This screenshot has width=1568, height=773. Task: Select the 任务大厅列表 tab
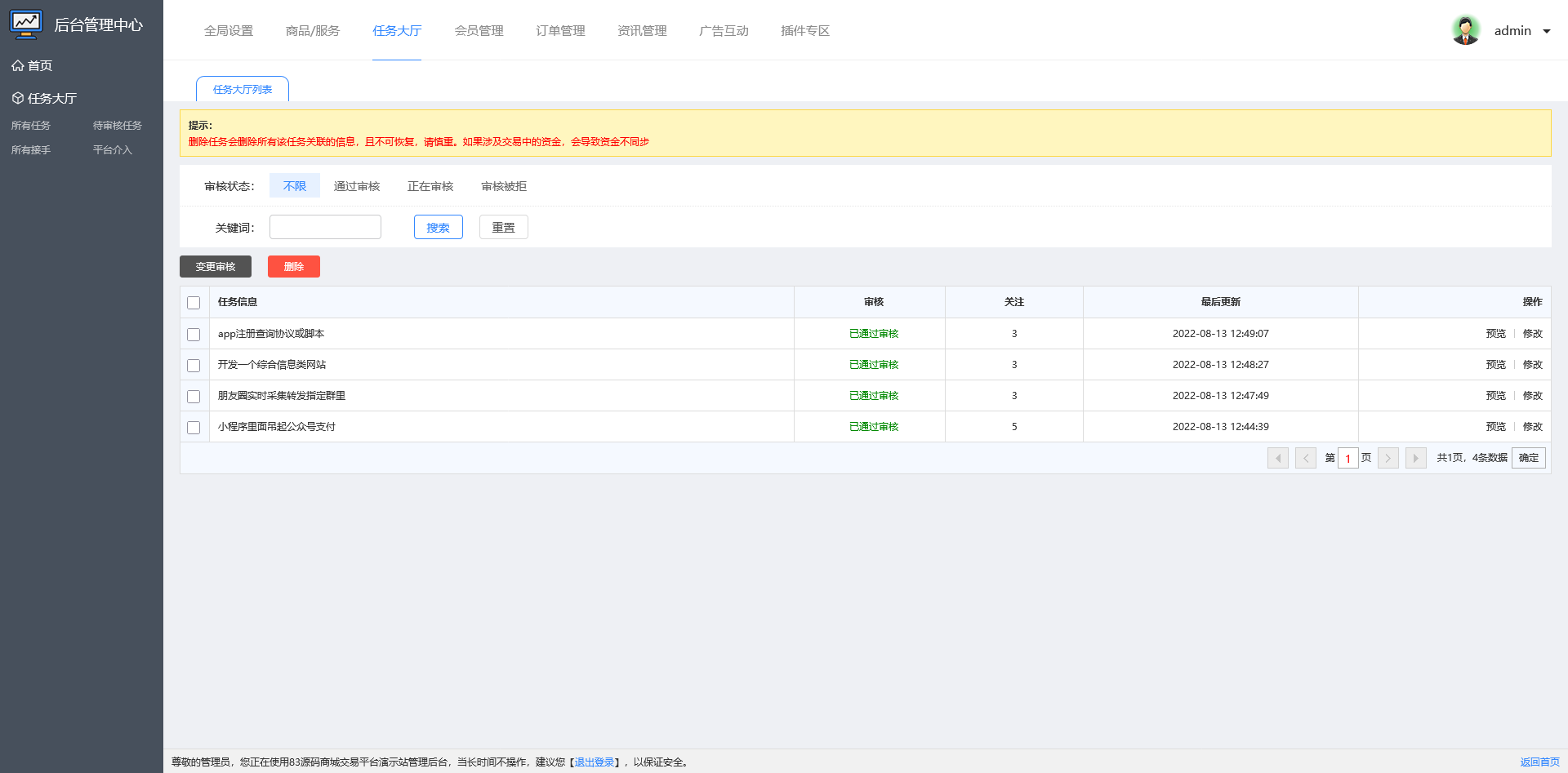[243, 89]
